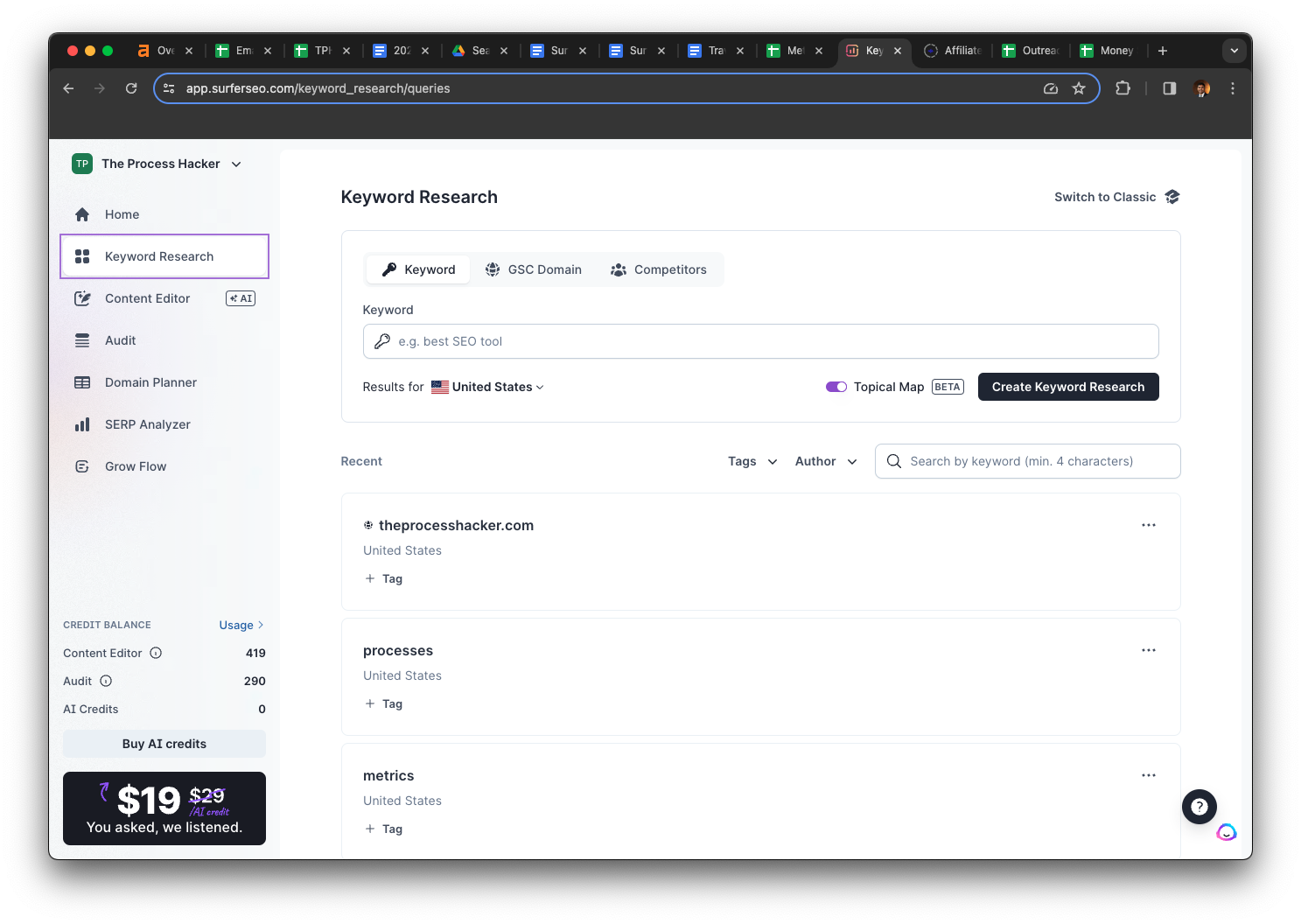The height and width of the screenshot is (924, 1301).
Task: Switch to the Money browser tab
Action: coord(1109,51)
